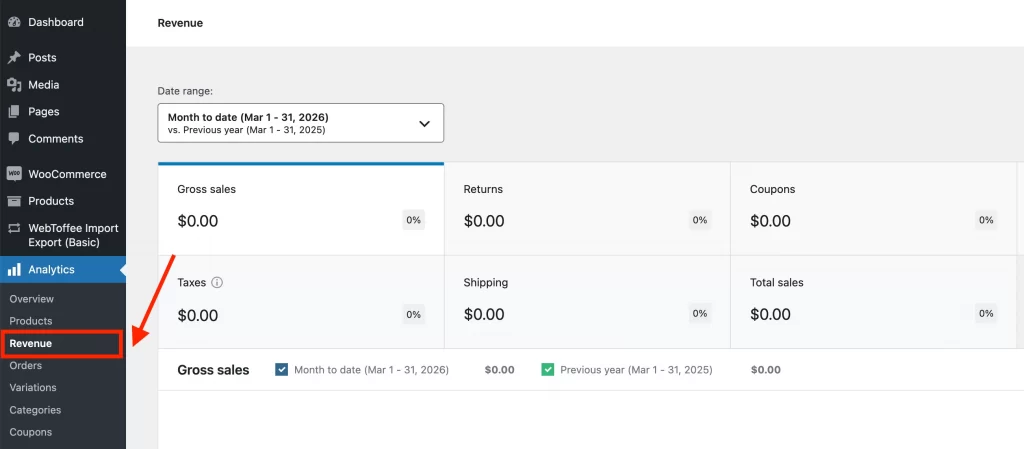Click the Shipping 0% badge
The height and width of the screenshot is (449, 1024).
pos(700,314)
